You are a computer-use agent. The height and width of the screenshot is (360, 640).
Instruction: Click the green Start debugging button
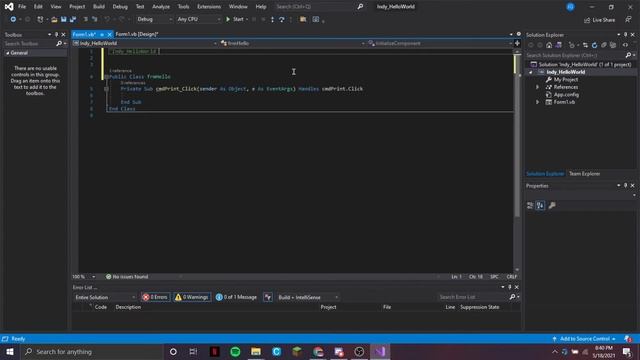236,19
